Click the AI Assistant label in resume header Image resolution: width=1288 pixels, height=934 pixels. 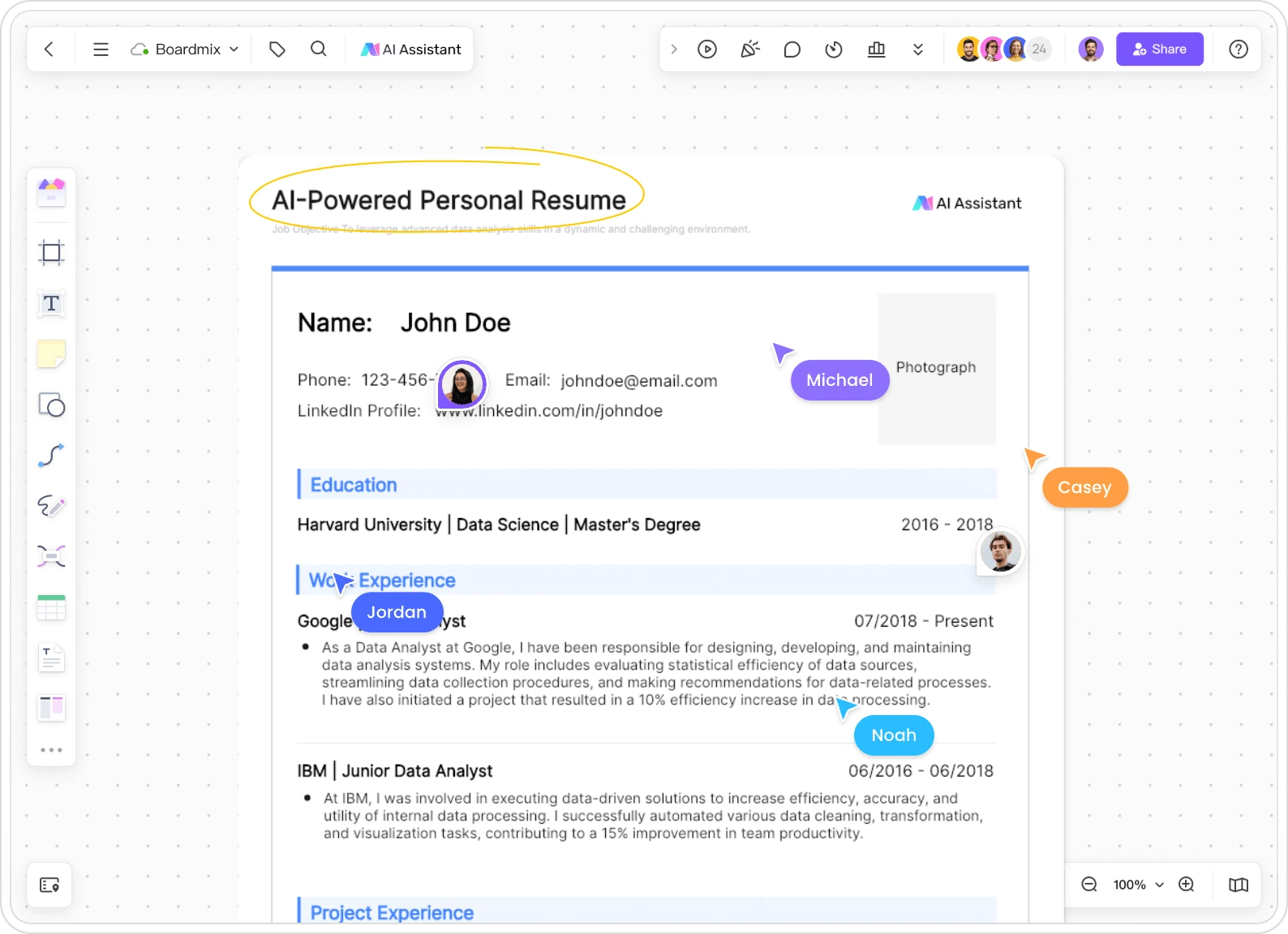[x=968, y=204]
